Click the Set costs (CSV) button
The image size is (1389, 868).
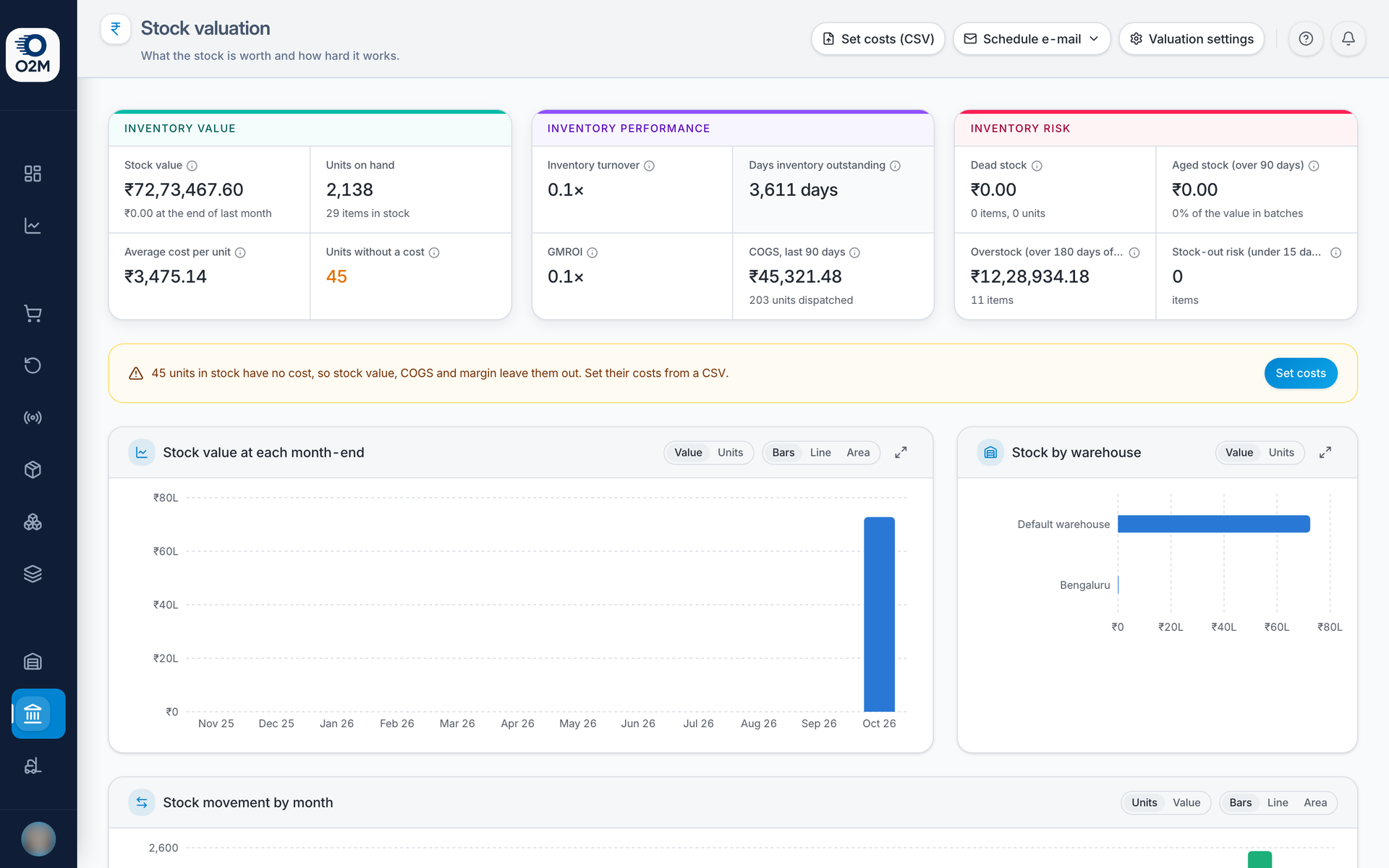[x=878, y=39]
